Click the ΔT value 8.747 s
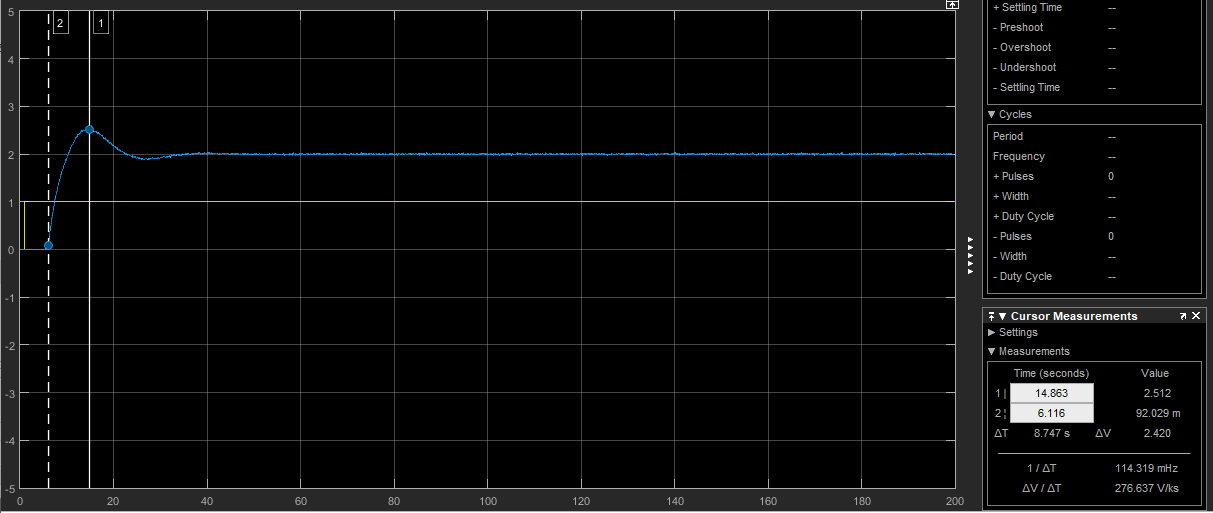 (x=1050, y=433)
